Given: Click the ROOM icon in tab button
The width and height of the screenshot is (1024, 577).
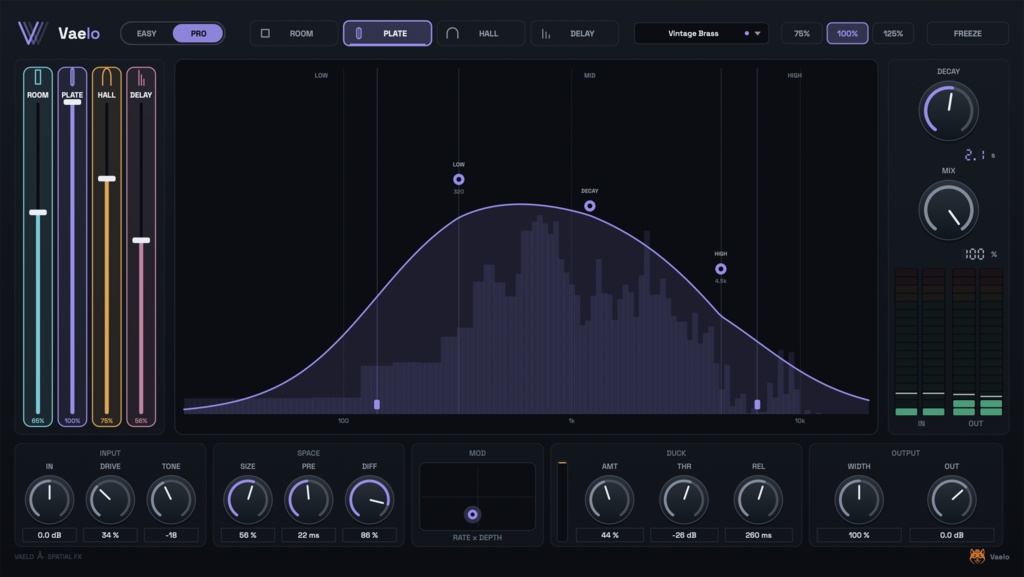Looking at the screenshot, I should [265, 33].
